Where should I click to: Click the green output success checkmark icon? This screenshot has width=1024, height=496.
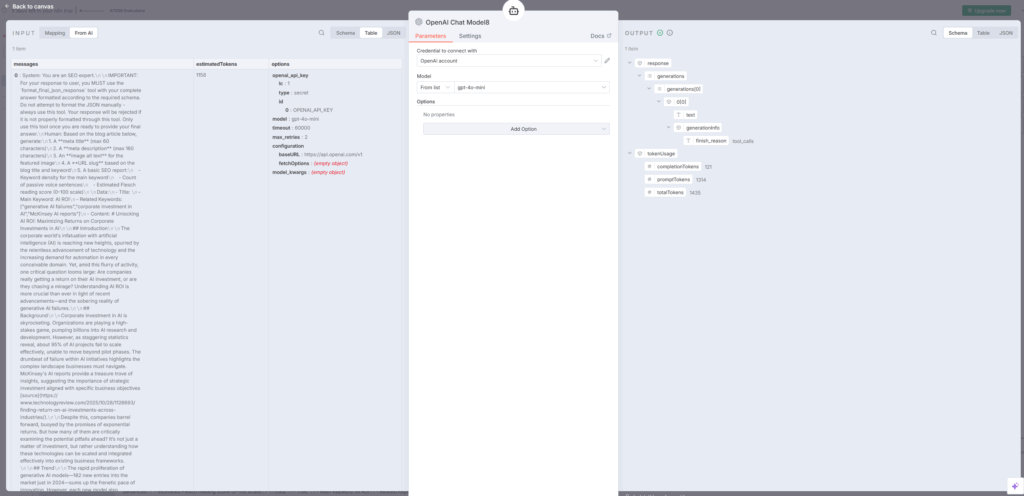click(659, 33)
